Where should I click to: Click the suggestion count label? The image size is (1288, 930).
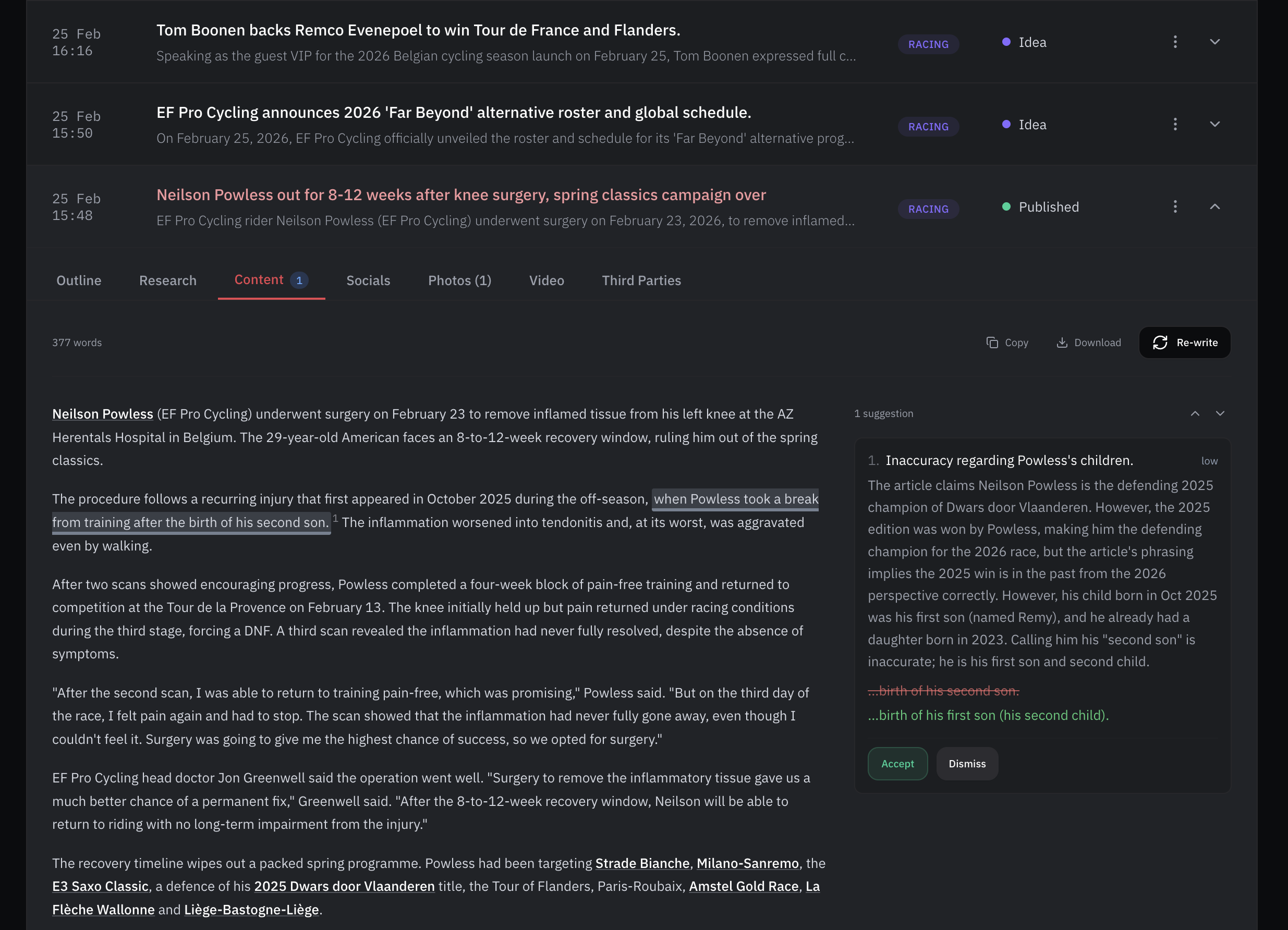(x=884, y=413)
